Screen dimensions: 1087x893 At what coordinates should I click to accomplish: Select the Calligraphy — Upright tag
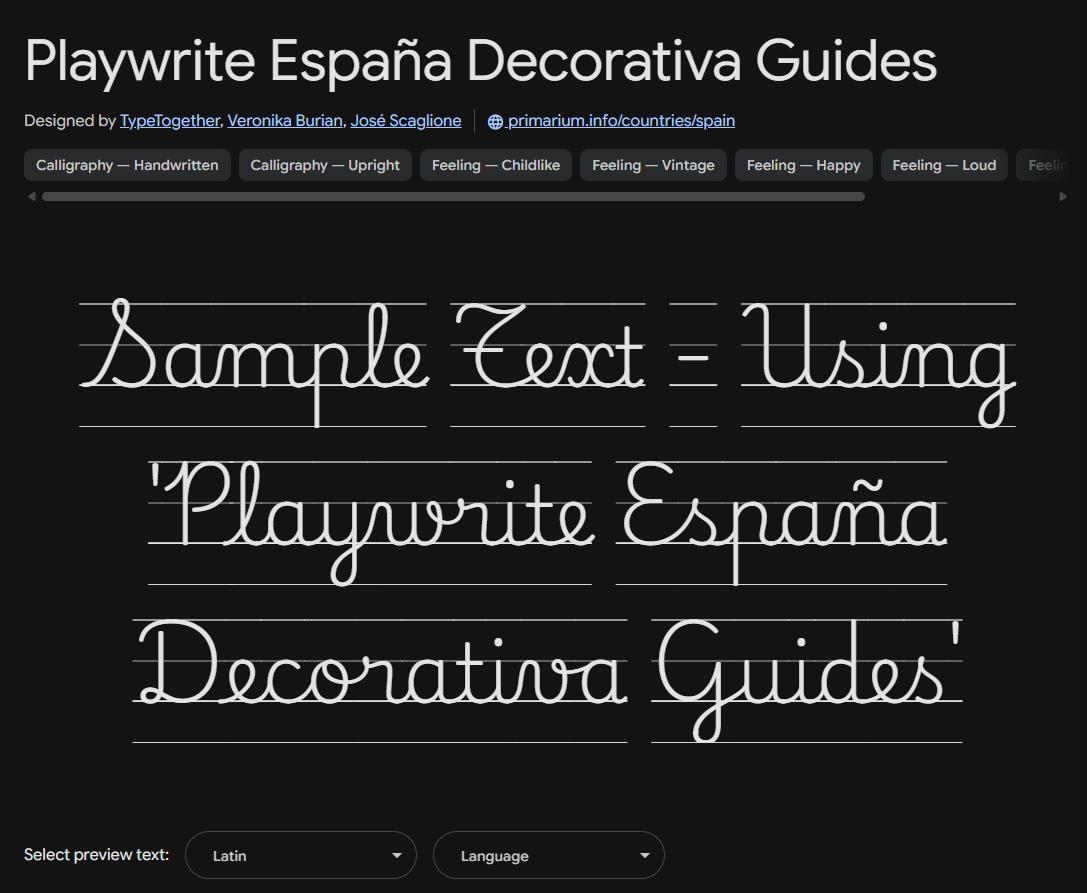[x=325, y=165]
